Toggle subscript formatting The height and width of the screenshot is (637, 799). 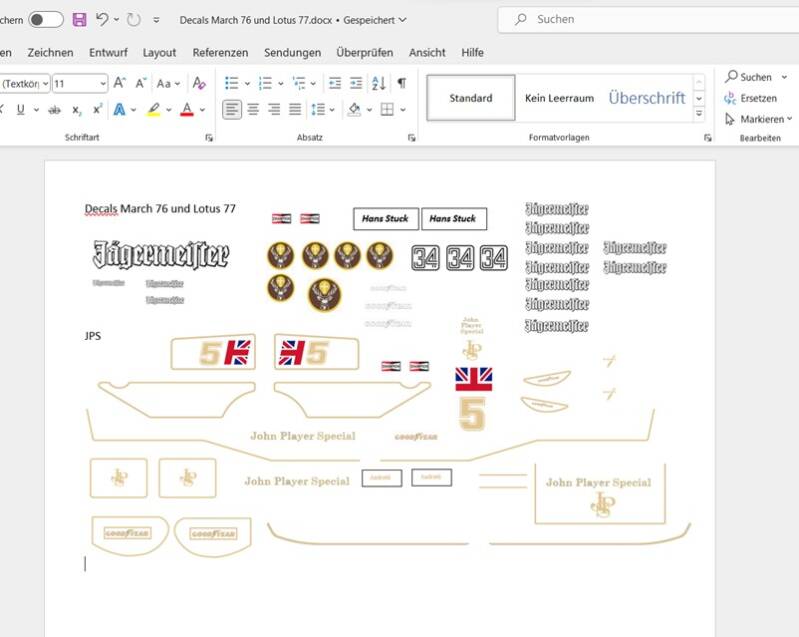pyautogui.click(x=76, y=110)
